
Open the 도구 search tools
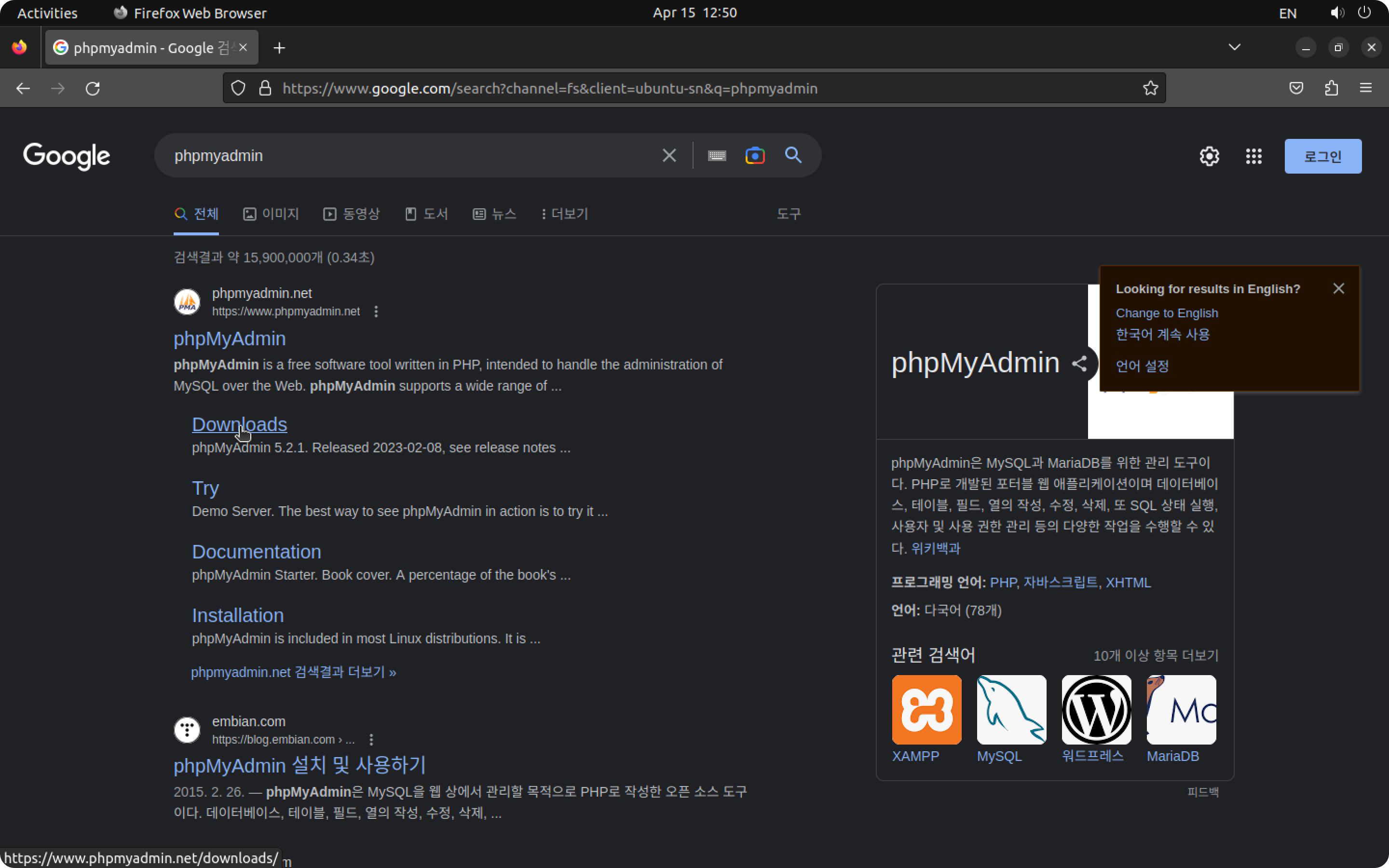point(789,214)
